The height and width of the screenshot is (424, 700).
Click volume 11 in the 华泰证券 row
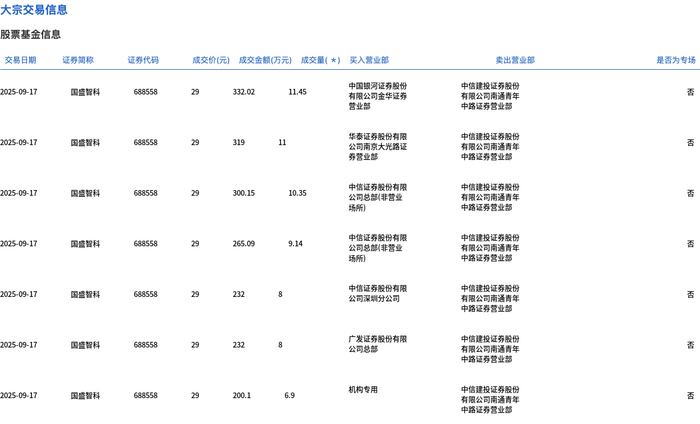282,142
